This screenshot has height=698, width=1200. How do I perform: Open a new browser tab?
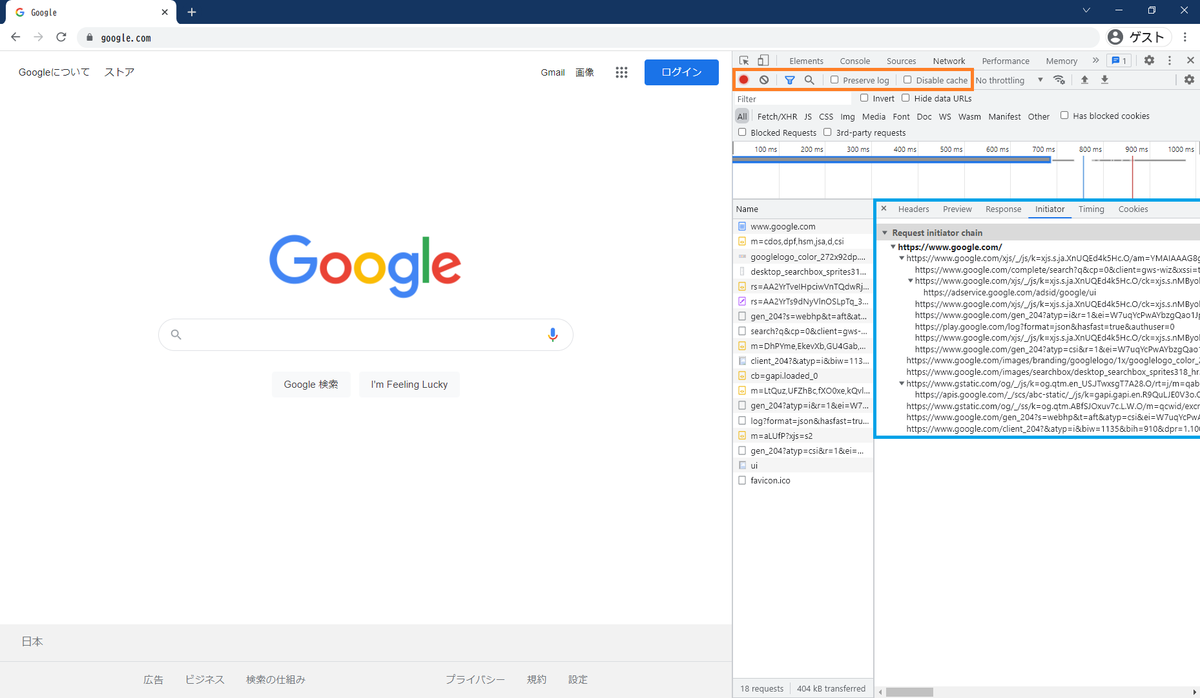[x=192, y=12]
